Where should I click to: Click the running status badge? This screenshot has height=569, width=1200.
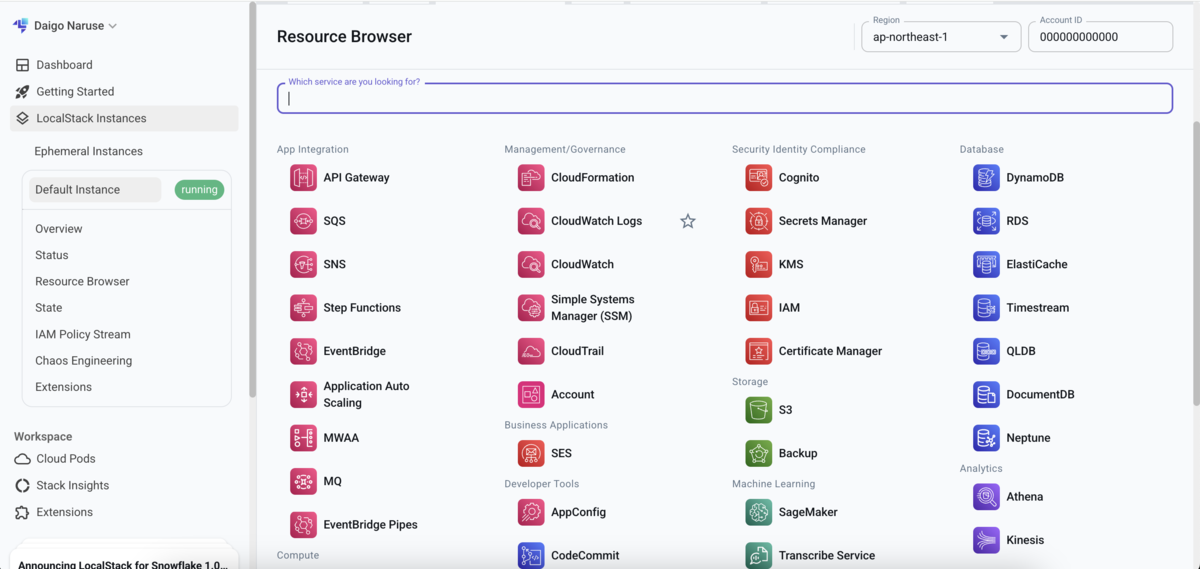coord(199,190)
